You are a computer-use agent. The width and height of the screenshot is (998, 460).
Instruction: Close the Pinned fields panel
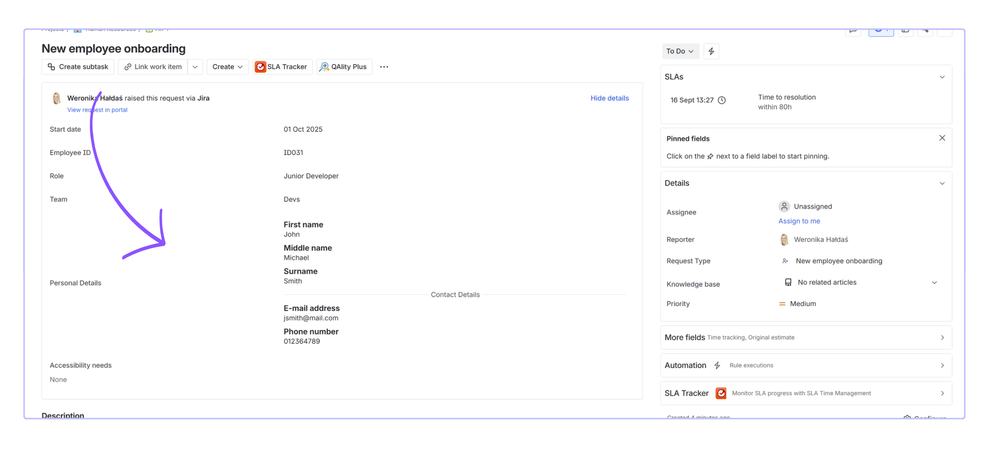pyautogui.click(x=942, y=138)
